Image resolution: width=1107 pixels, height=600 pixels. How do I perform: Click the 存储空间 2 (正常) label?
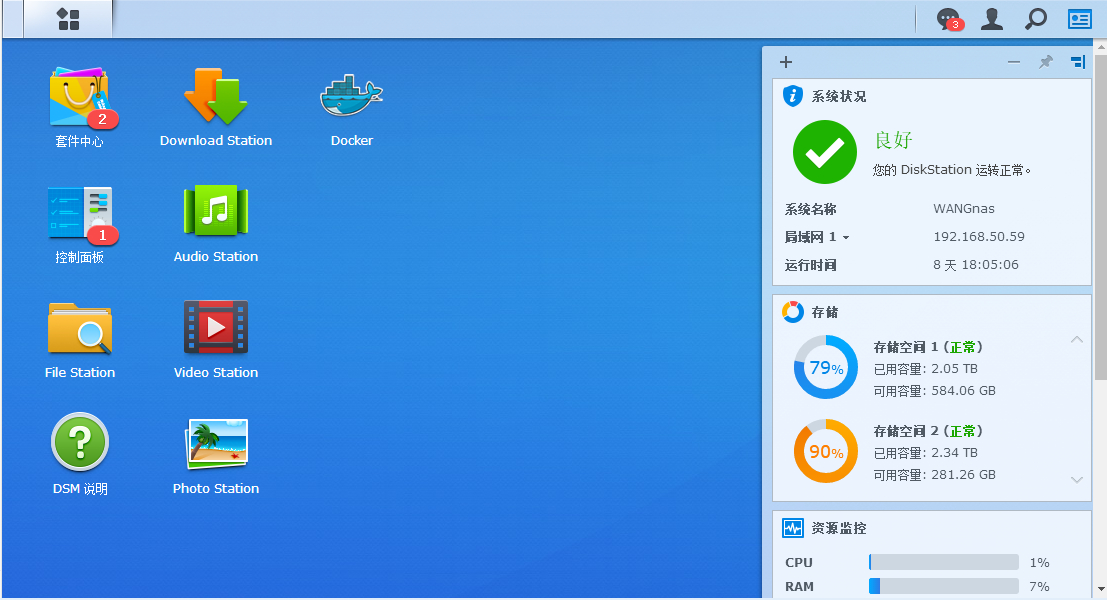[x=928, y=431]
